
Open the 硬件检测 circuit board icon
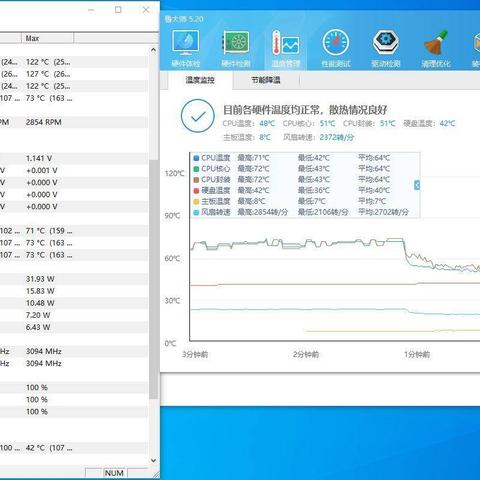(236, 43)
